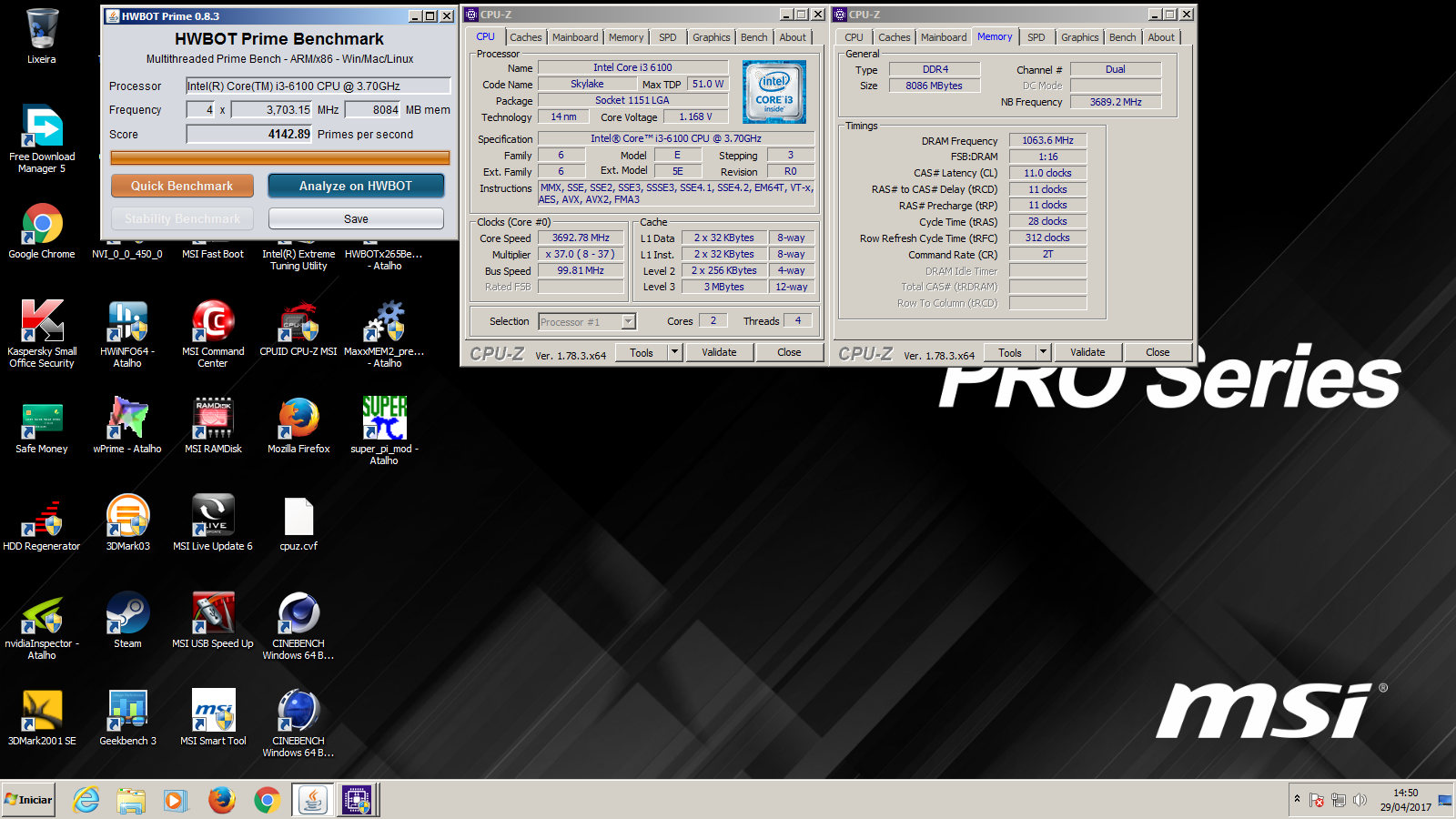Screen dimensions: 1456x819
Task: Open About tab in right CPU-Z window
Action: click(x=1160, y=37)
